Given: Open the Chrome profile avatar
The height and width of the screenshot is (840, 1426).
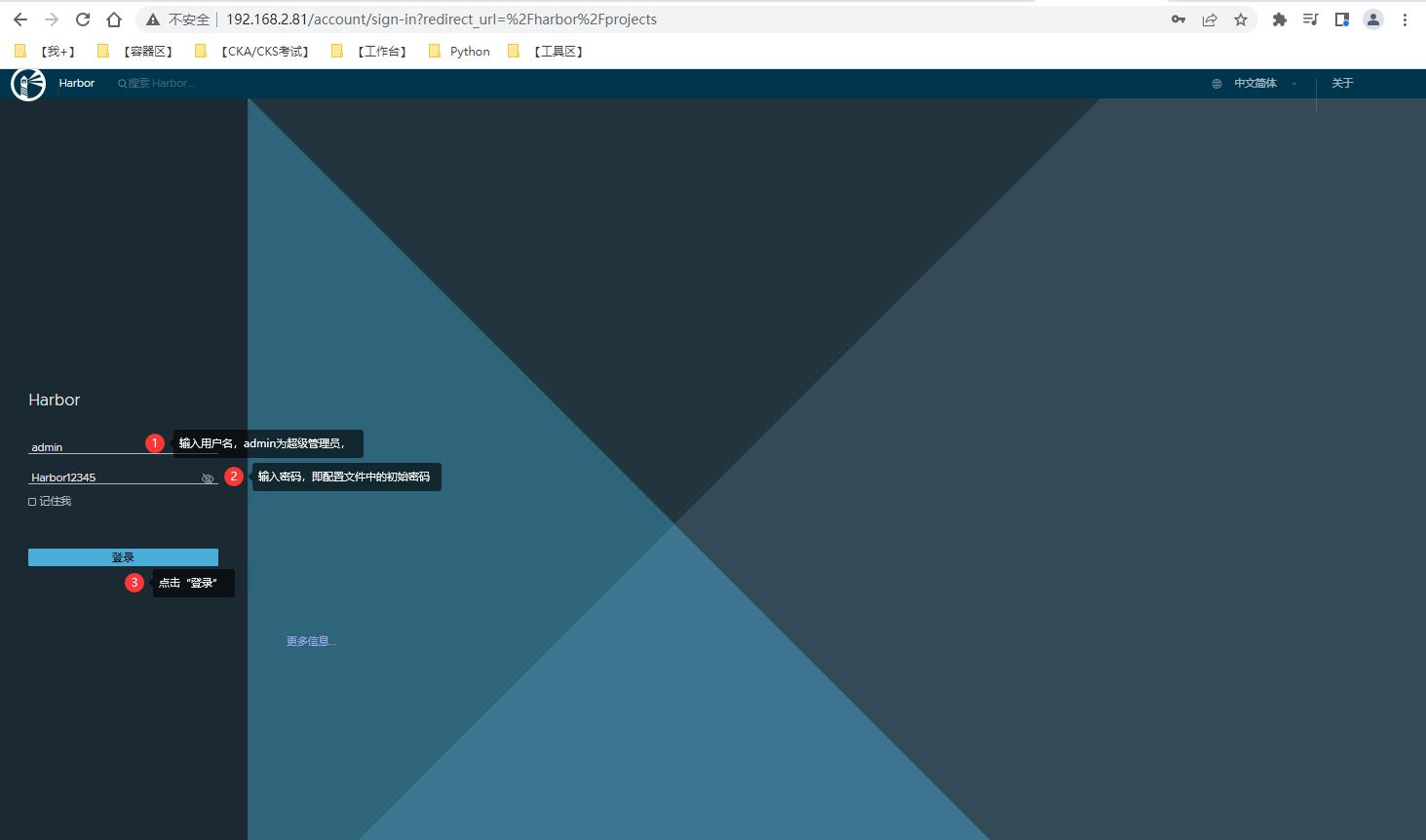Looking at the screenshot, I should click(x=1373, y=19).
